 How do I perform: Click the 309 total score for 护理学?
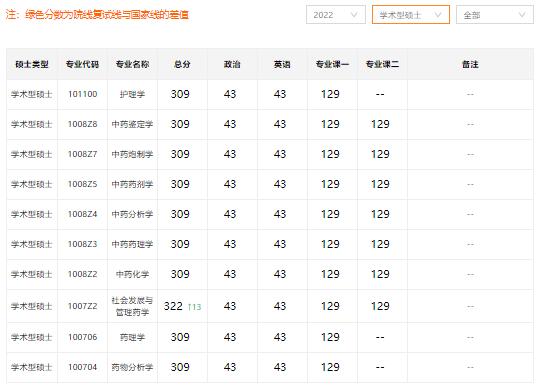[180, 94]
